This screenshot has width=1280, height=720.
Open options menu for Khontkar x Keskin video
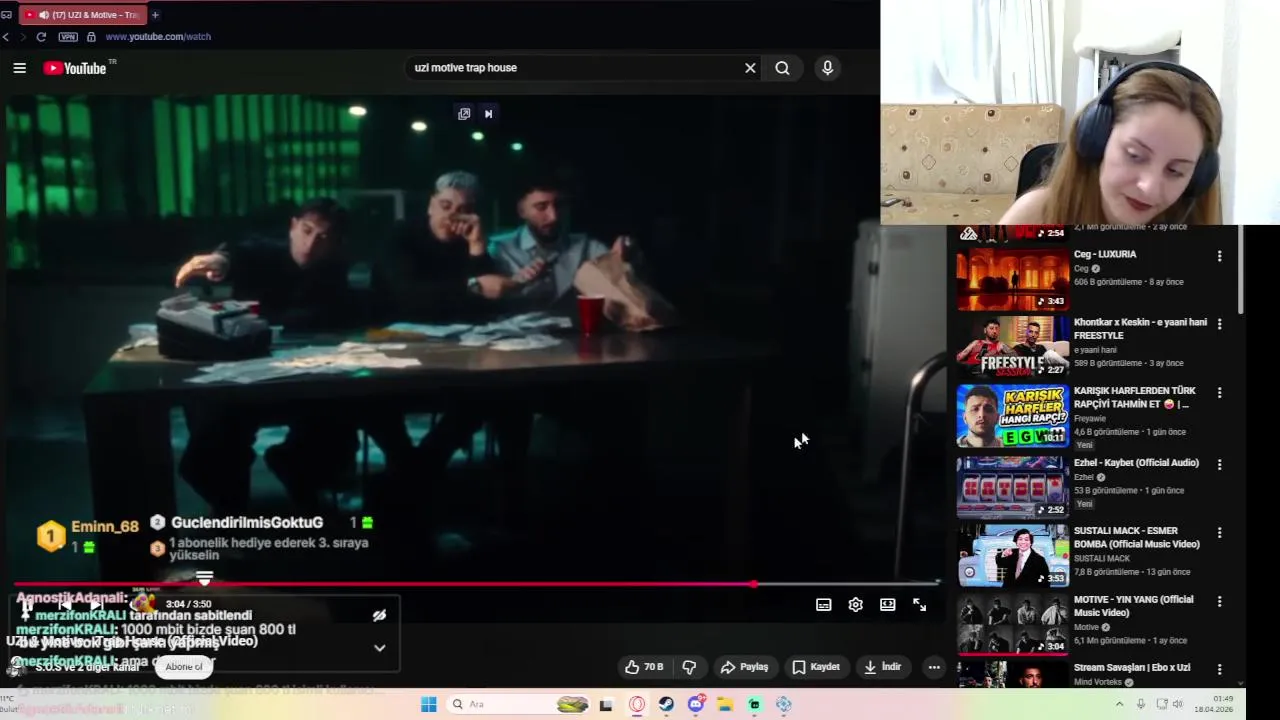click(1219, 324)
